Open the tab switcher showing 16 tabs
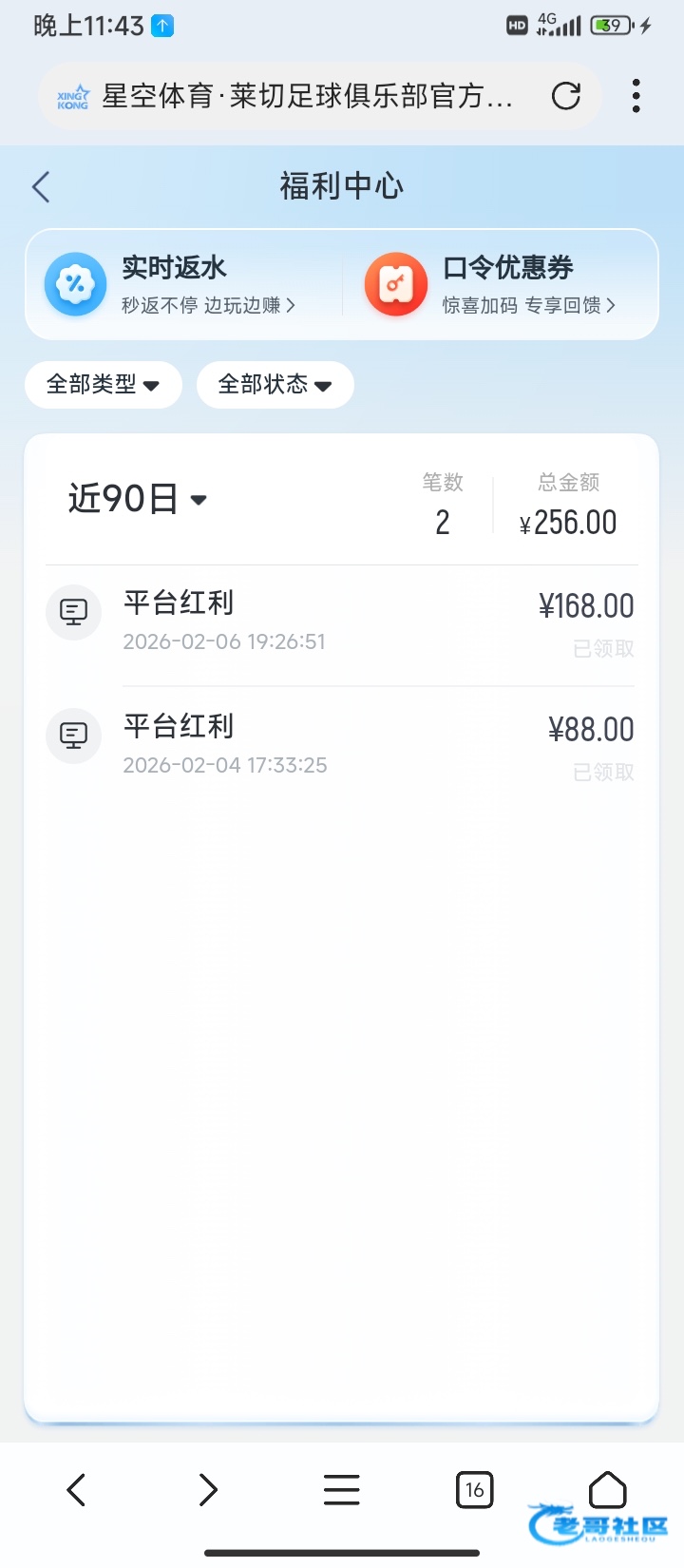Viewport: 684px width, 1568px height. 474,1490
